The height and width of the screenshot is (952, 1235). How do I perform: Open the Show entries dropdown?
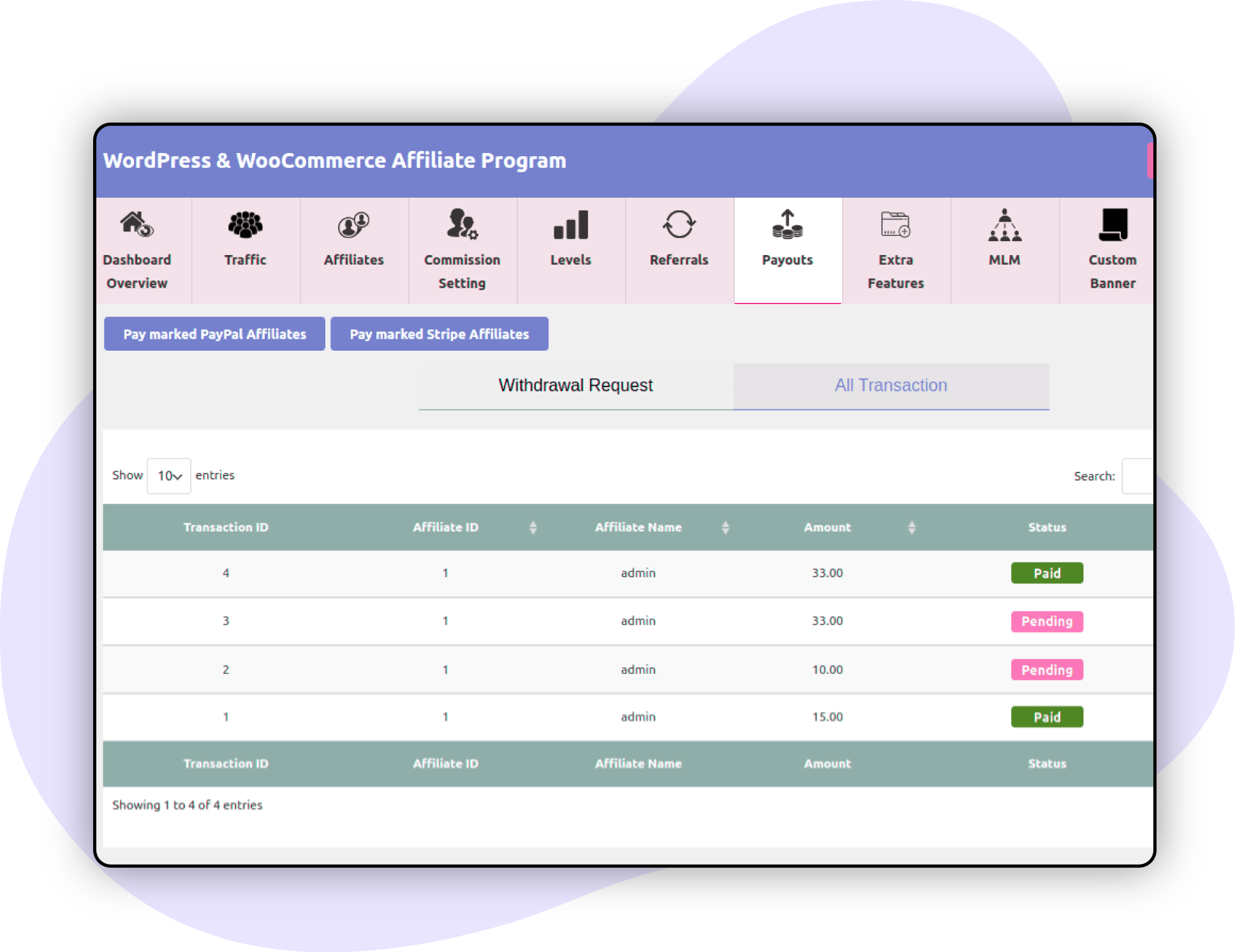coord(169,476)
